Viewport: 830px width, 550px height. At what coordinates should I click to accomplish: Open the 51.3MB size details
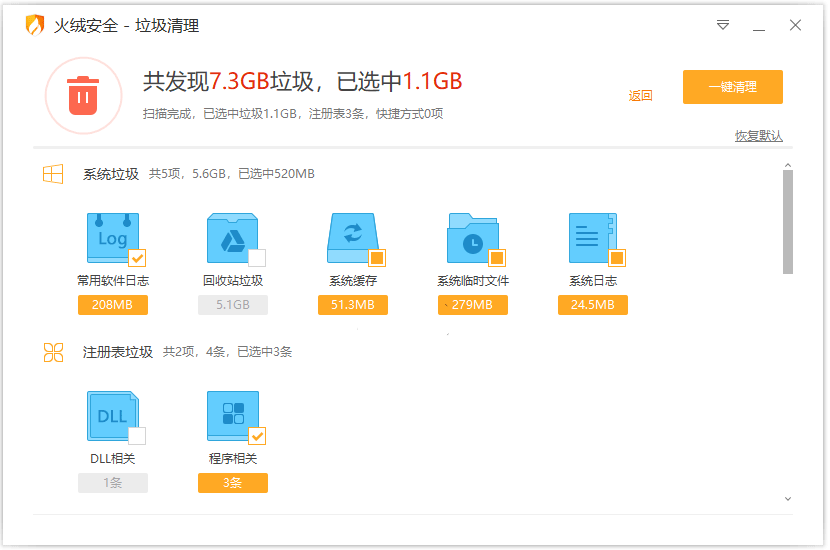tap(353, 305)
